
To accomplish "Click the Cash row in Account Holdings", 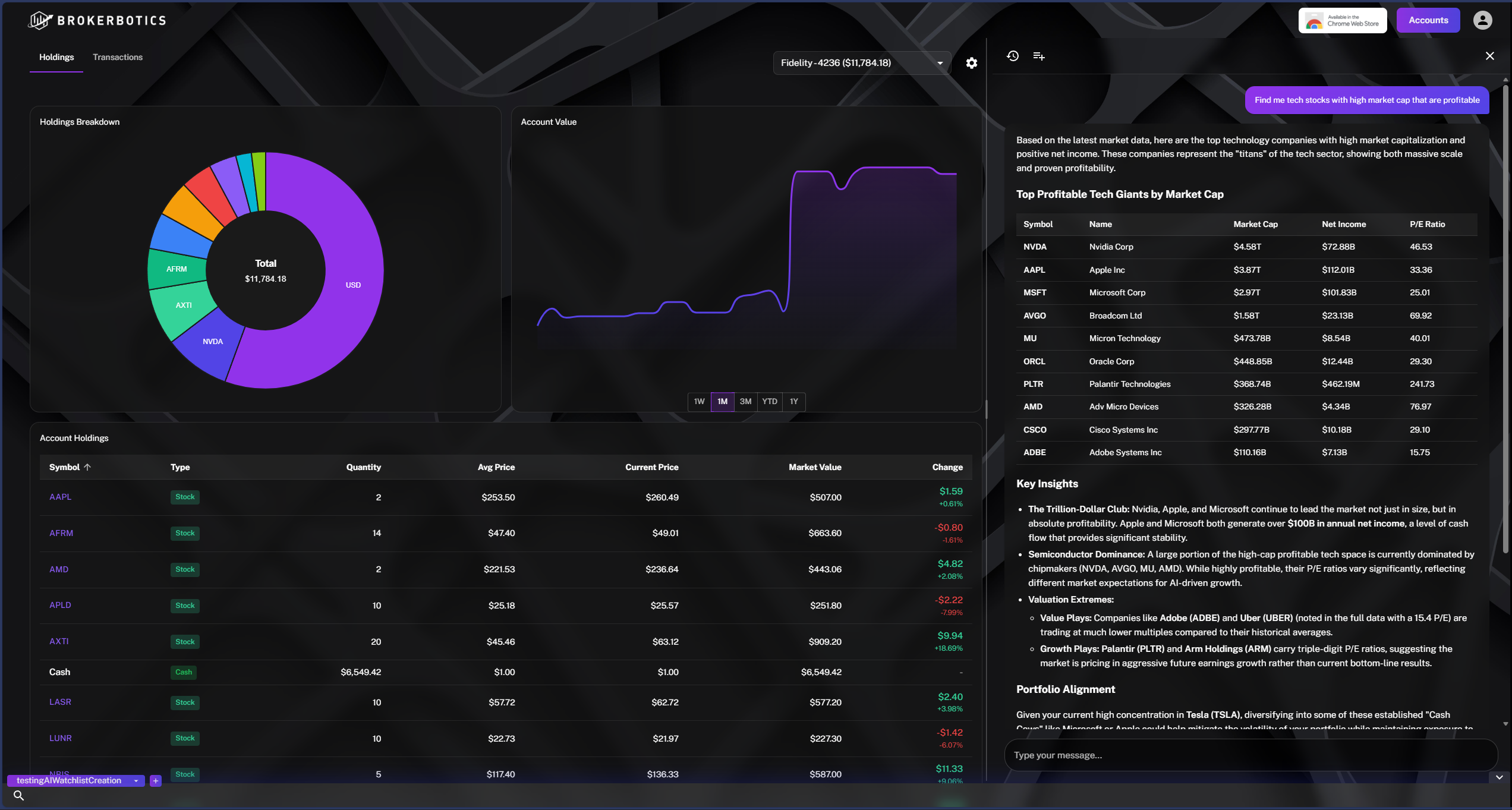I will (506, 672).
